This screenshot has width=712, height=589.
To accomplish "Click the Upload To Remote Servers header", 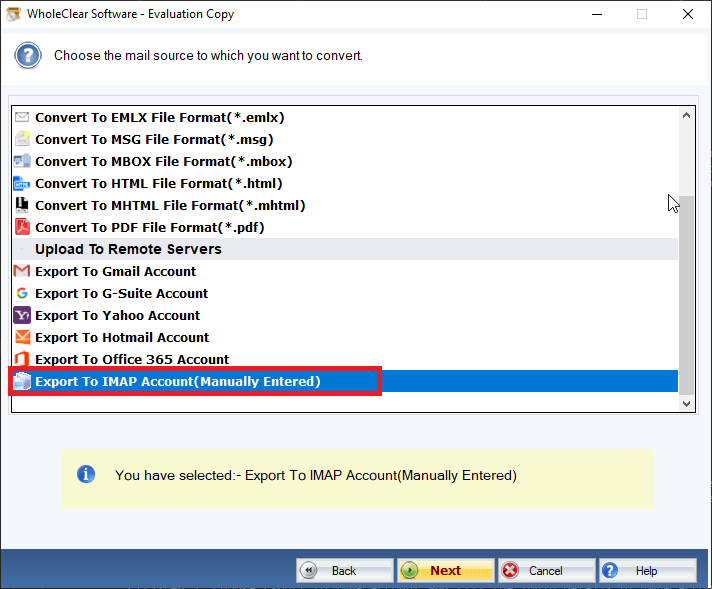I will 128,250.
